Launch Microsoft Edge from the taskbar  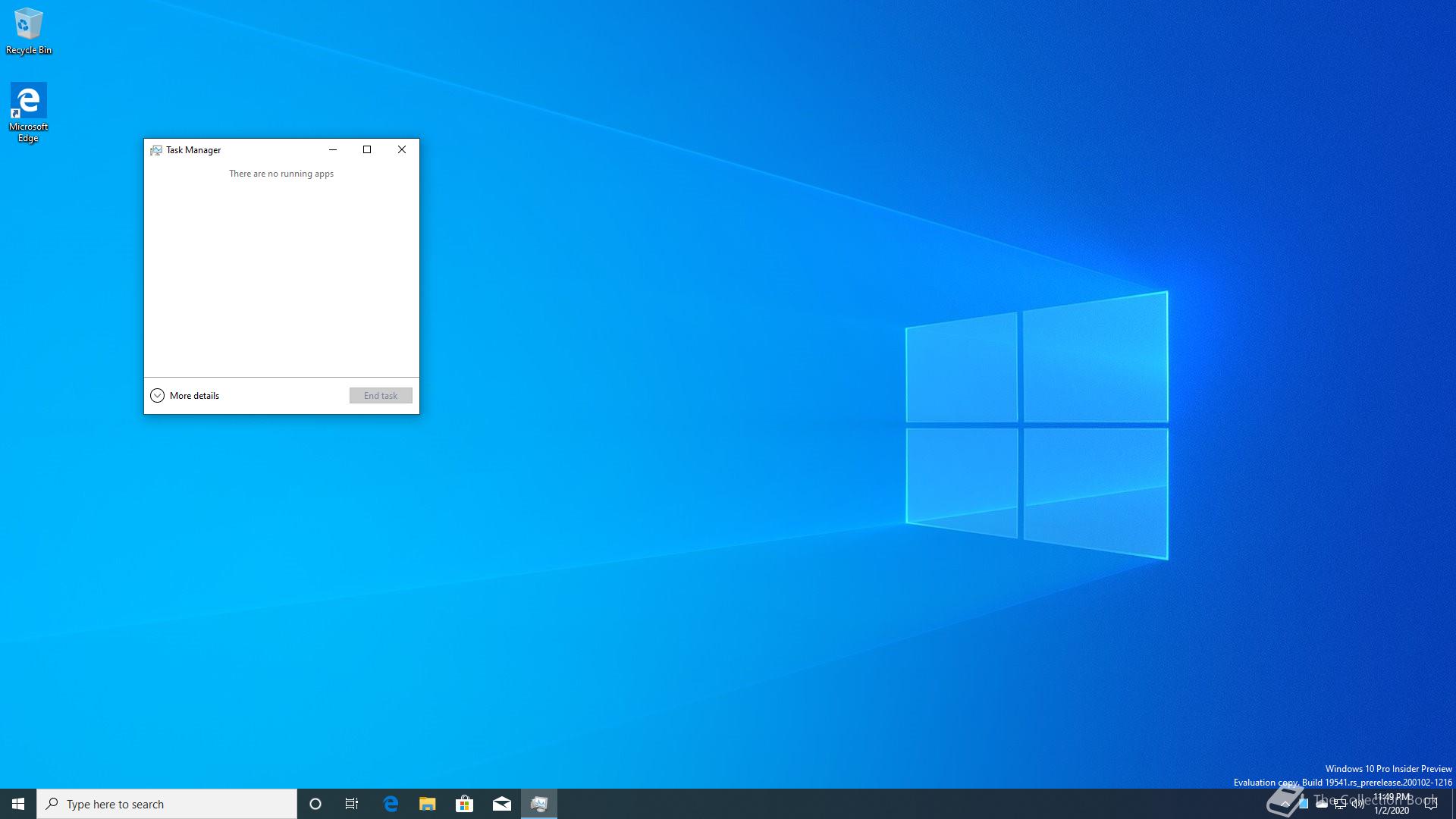391,804
